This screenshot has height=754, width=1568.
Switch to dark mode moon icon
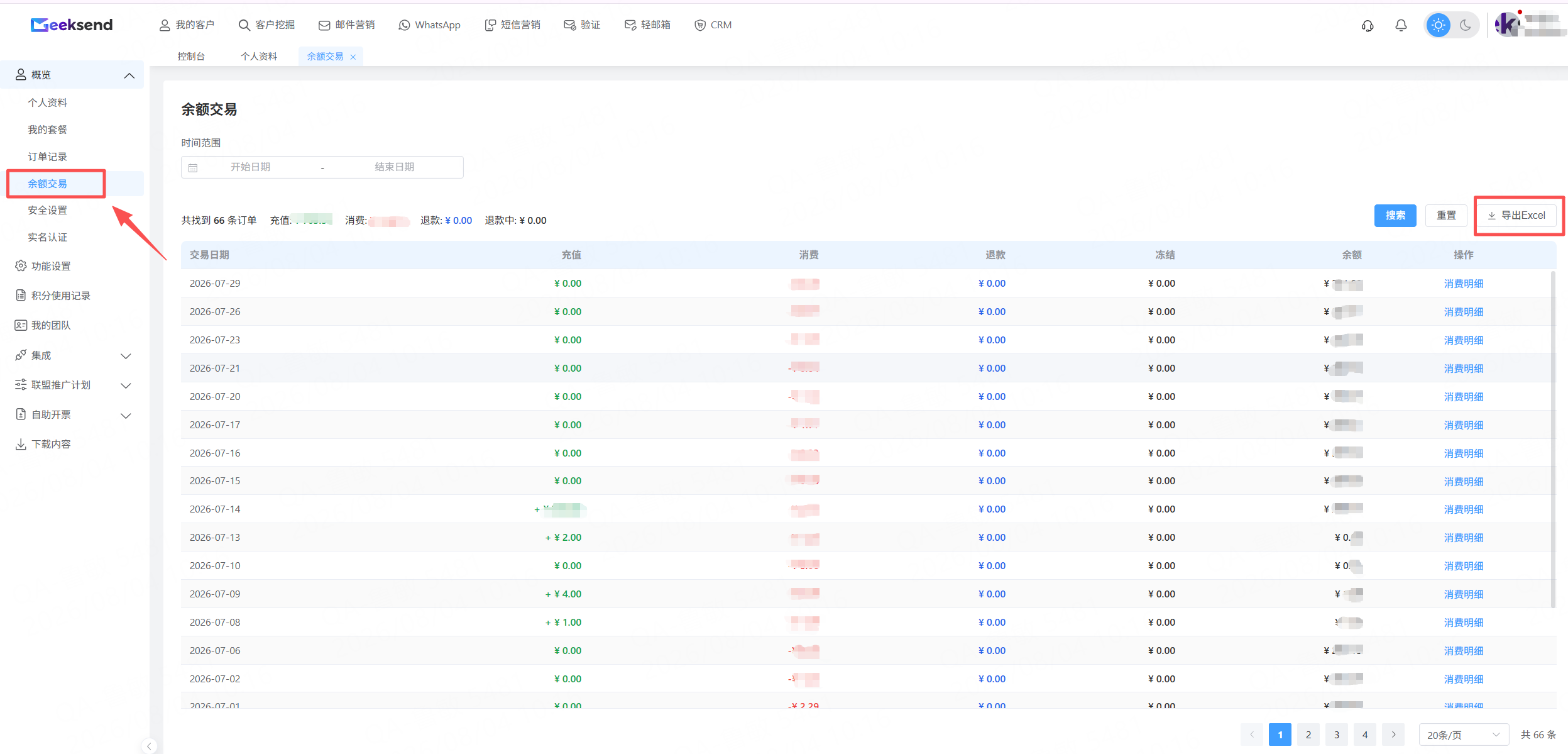click(x=1466, y=25)
